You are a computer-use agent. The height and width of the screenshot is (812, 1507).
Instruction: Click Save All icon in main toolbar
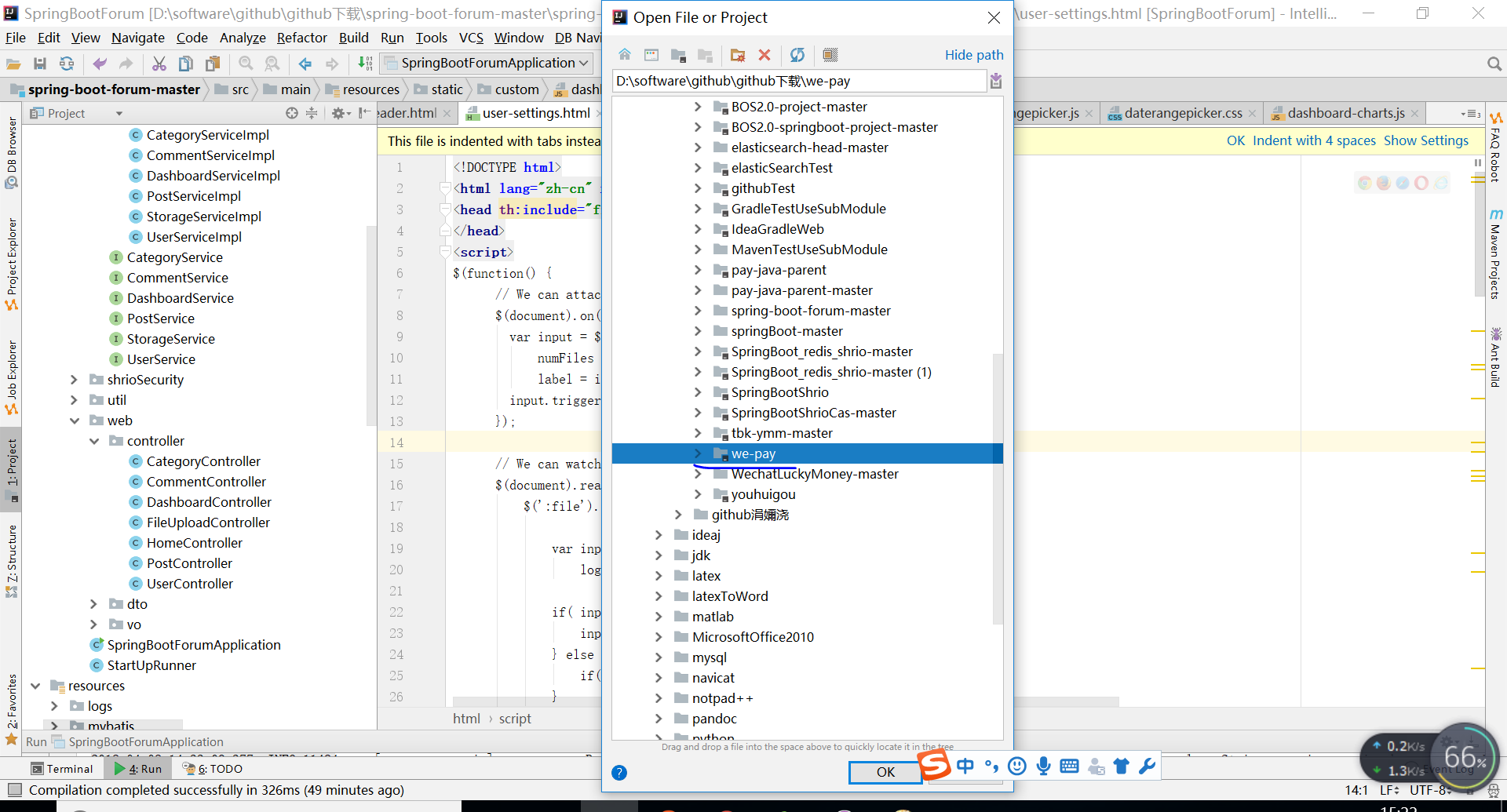point(40,64)
